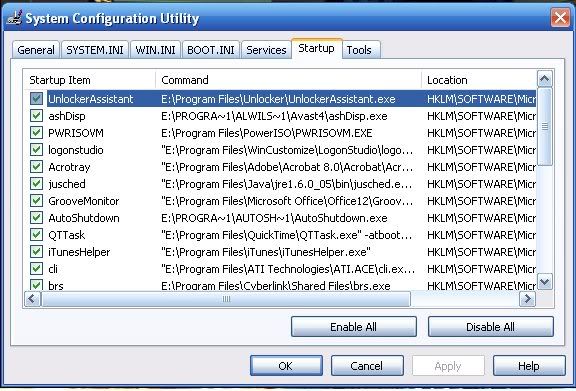Uncheck the ashDisp startup checkbox

pyautogui.click(x=36, y=116)
